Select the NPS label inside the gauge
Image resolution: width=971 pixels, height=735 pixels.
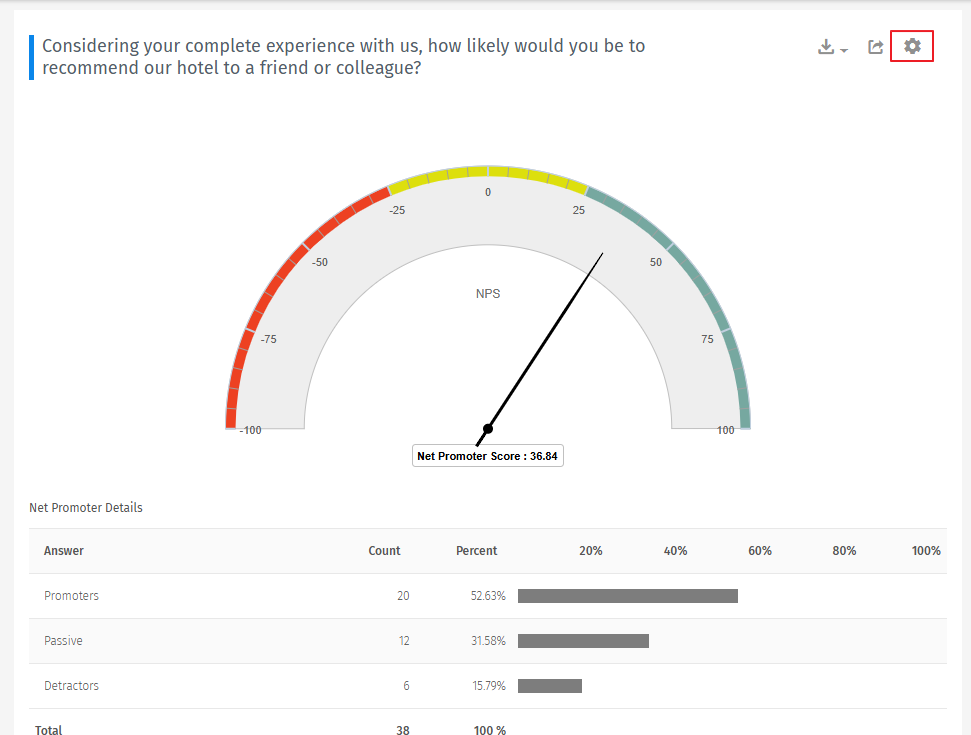pyautogui.click(x=488, y=293)
